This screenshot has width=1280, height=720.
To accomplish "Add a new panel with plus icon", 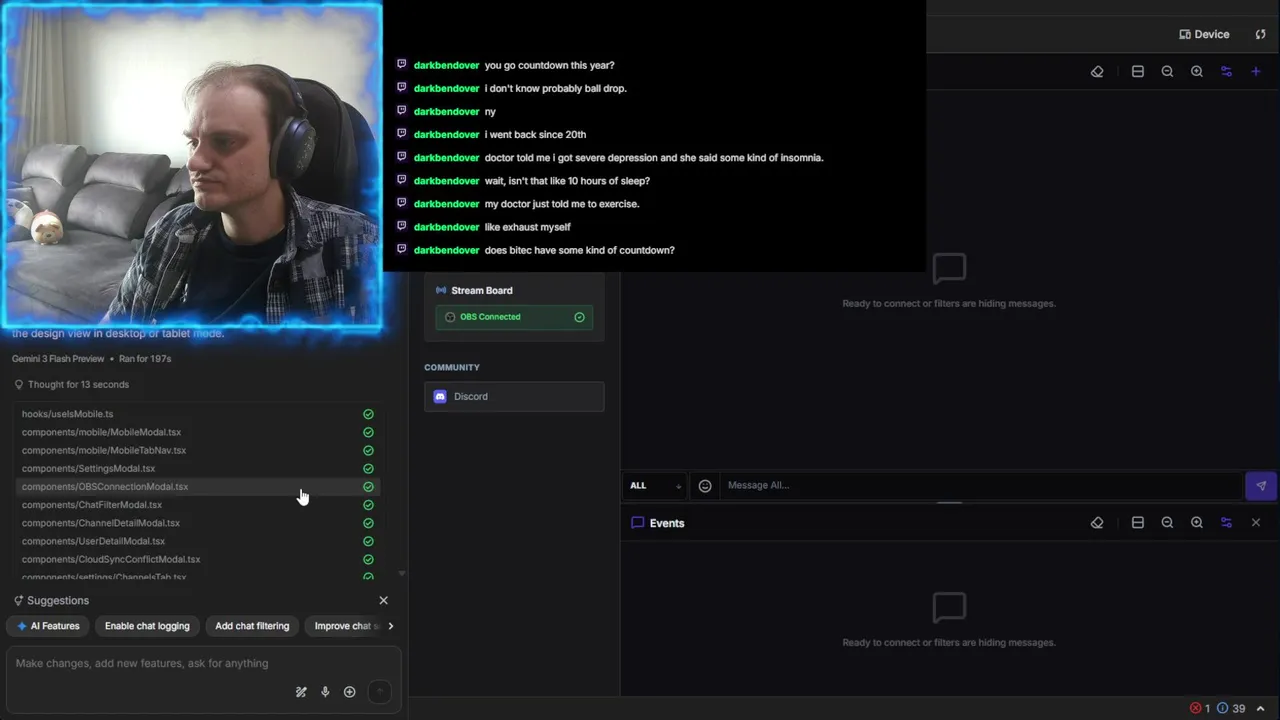I will 1256,72.
